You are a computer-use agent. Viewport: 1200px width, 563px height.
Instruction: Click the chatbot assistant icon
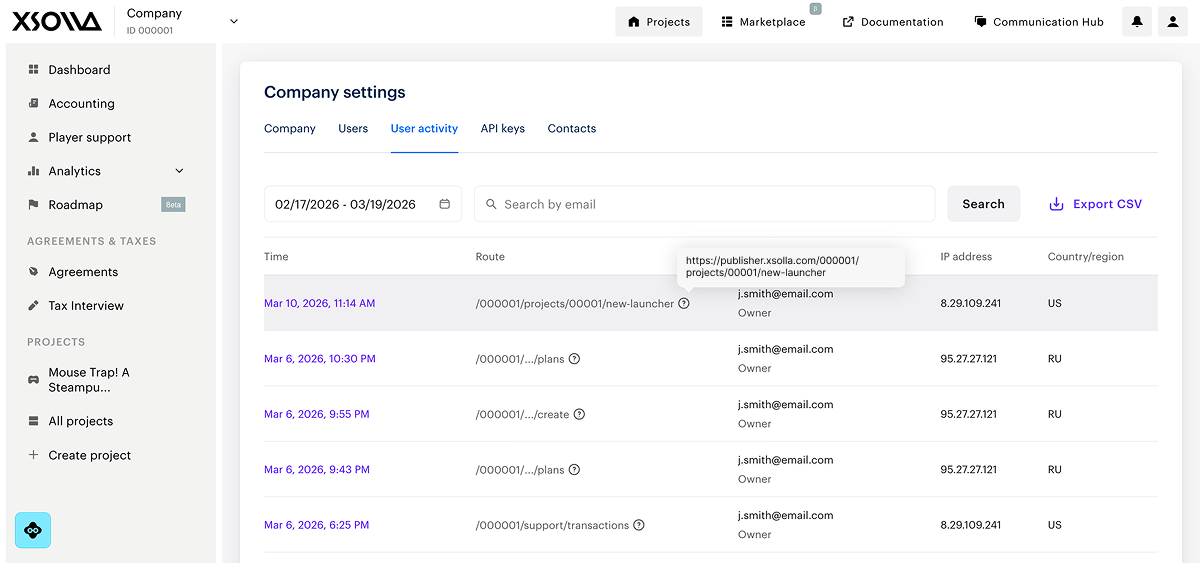[x=33, y=530]
